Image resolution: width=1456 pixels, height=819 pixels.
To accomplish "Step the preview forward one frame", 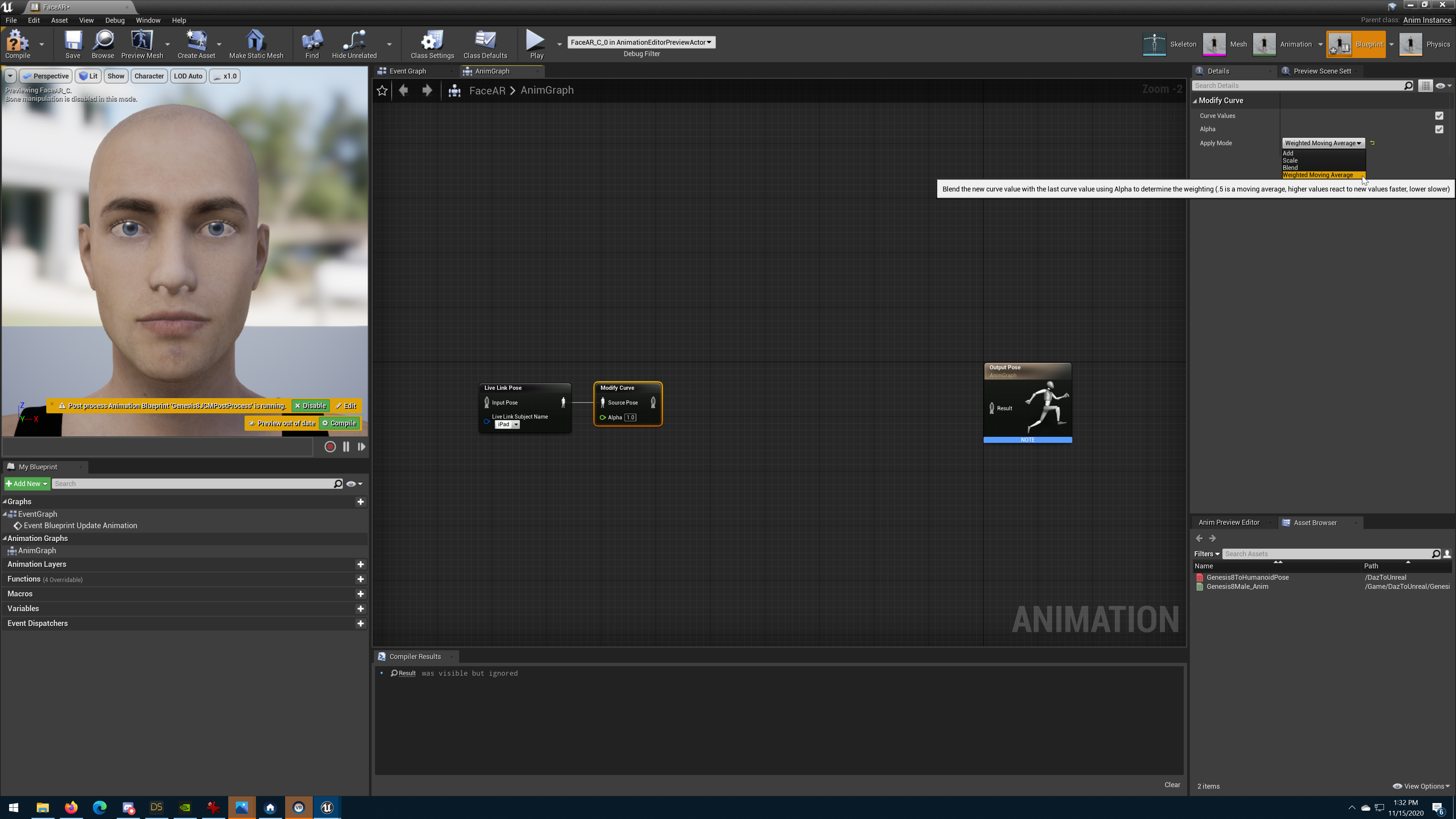I will click(x=361, y=447).
